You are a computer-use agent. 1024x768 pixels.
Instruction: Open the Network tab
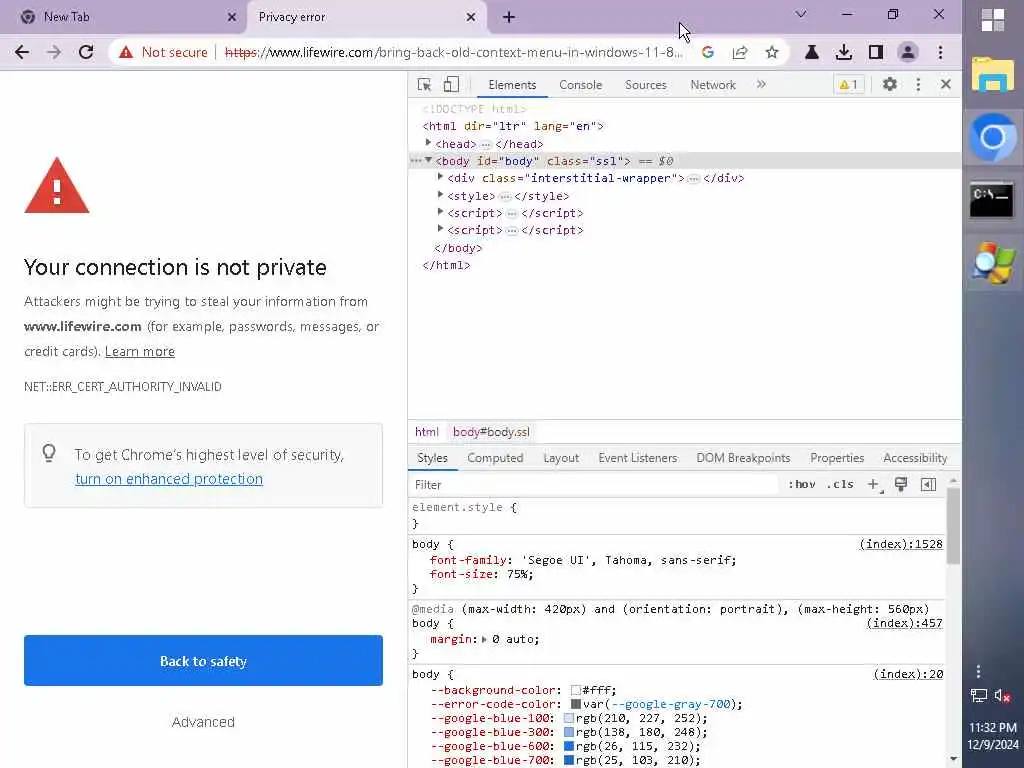[712, 85]
